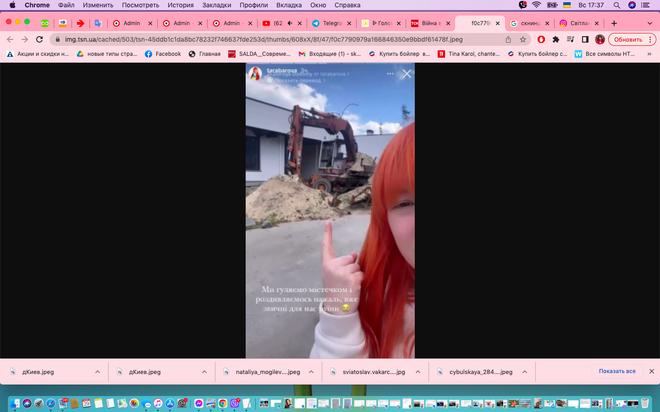Image resolution: width=660 pixels, height=412 pixels.
Task: Bookmark this page with the star icon
Action: (x=523, y=39)
